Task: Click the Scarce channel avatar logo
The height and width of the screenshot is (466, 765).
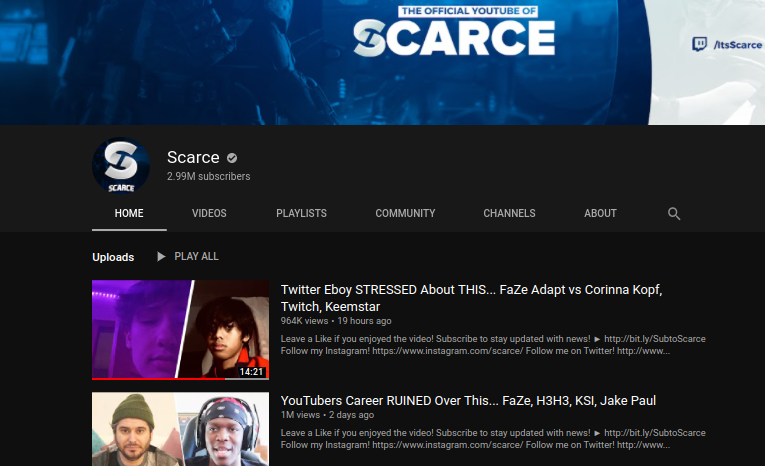Action: (x=121, y=166)
